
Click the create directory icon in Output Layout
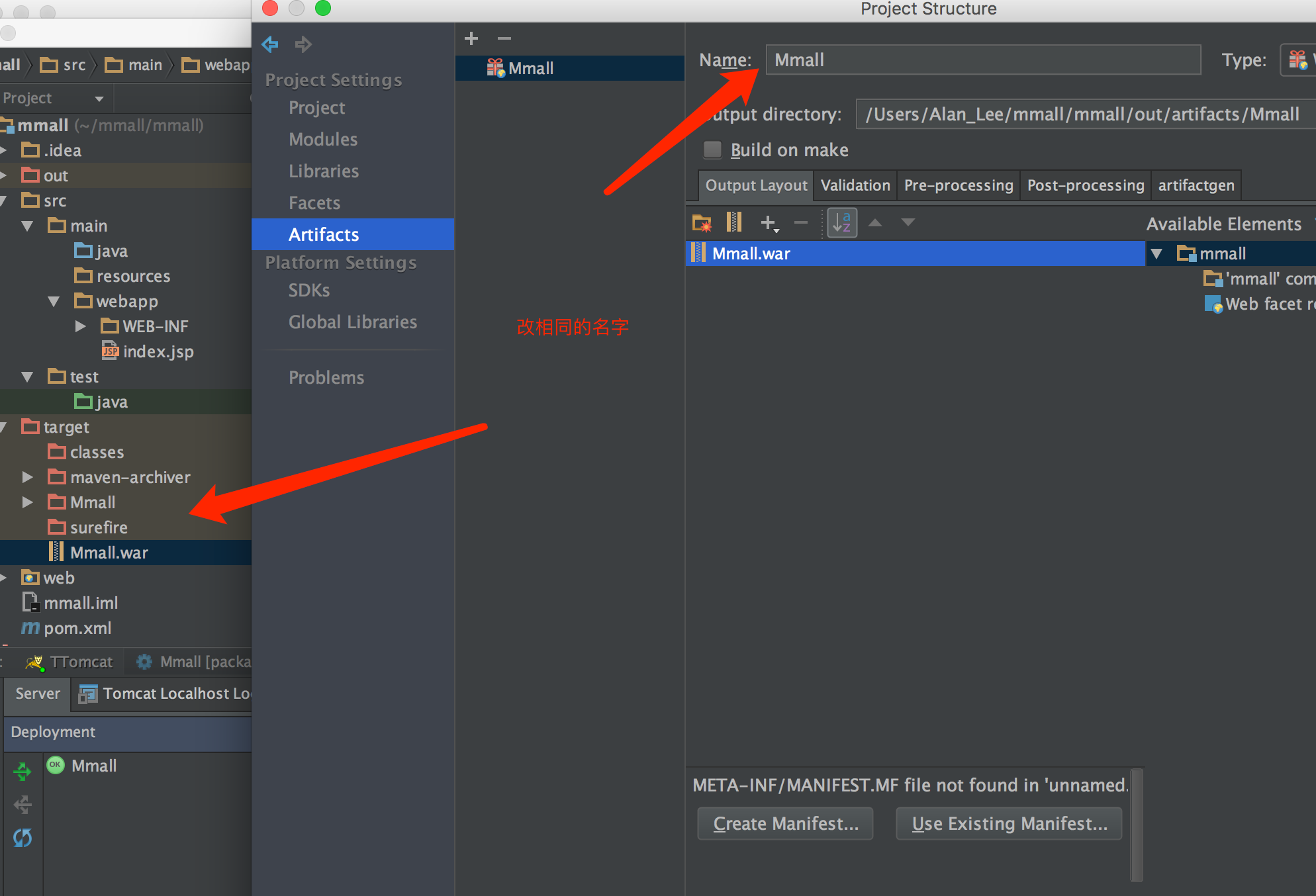click(x=702, y=223)
